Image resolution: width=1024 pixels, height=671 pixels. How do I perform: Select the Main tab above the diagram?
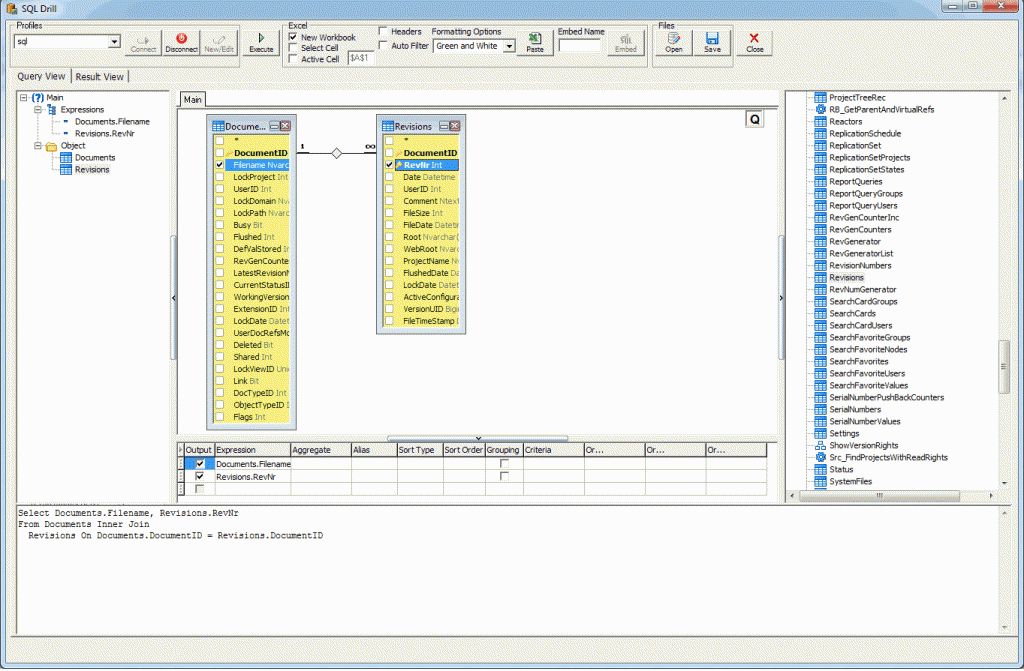click(192, 99)
